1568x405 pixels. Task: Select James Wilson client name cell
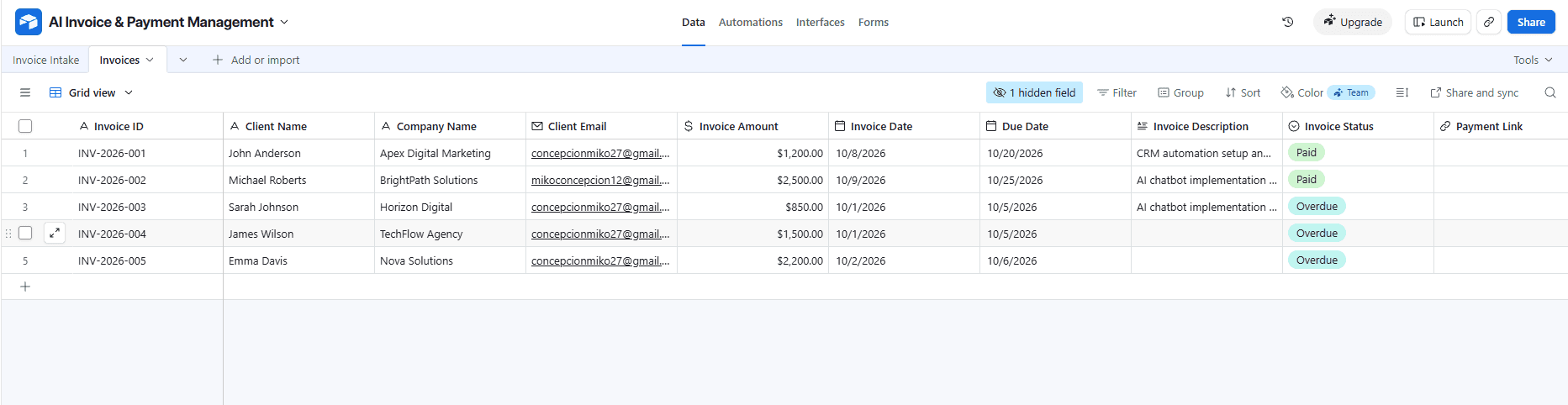(x=298, y=234)
